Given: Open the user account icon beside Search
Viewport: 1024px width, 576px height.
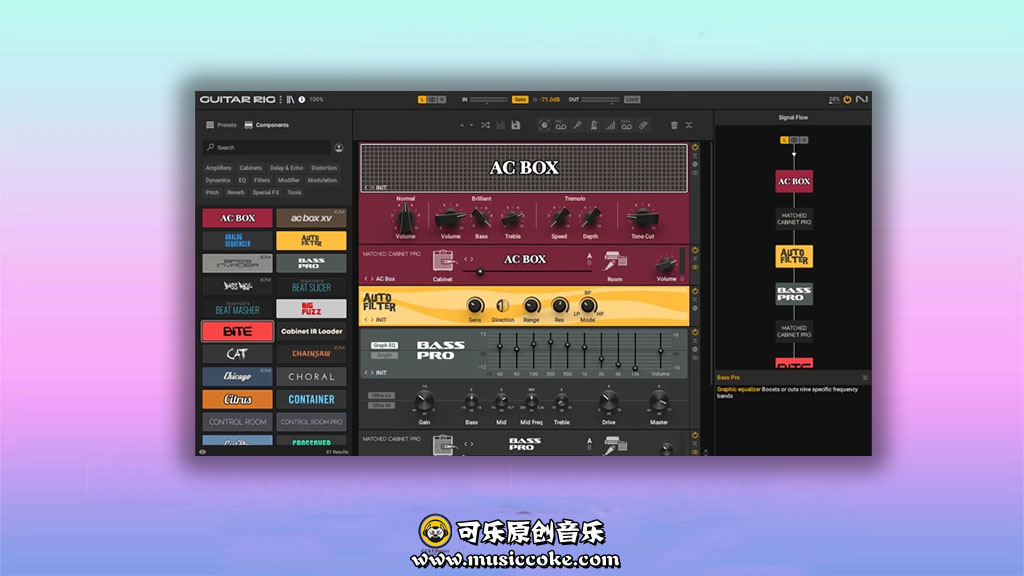Looking at the screenshot, I should coord(339,148).
